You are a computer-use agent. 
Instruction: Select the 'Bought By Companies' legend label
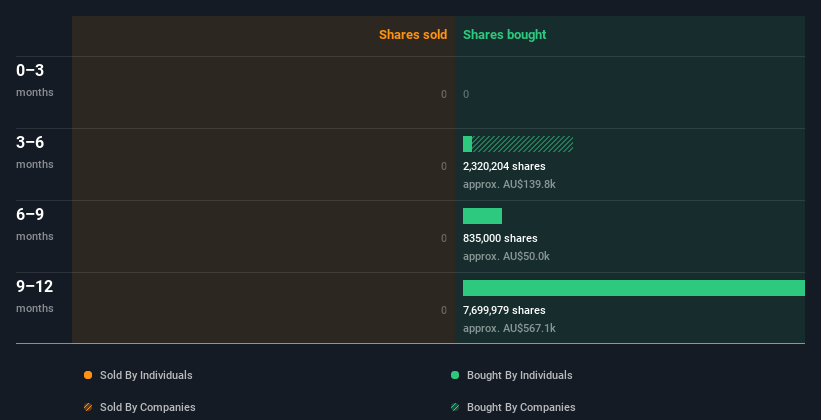pos(521,407)
